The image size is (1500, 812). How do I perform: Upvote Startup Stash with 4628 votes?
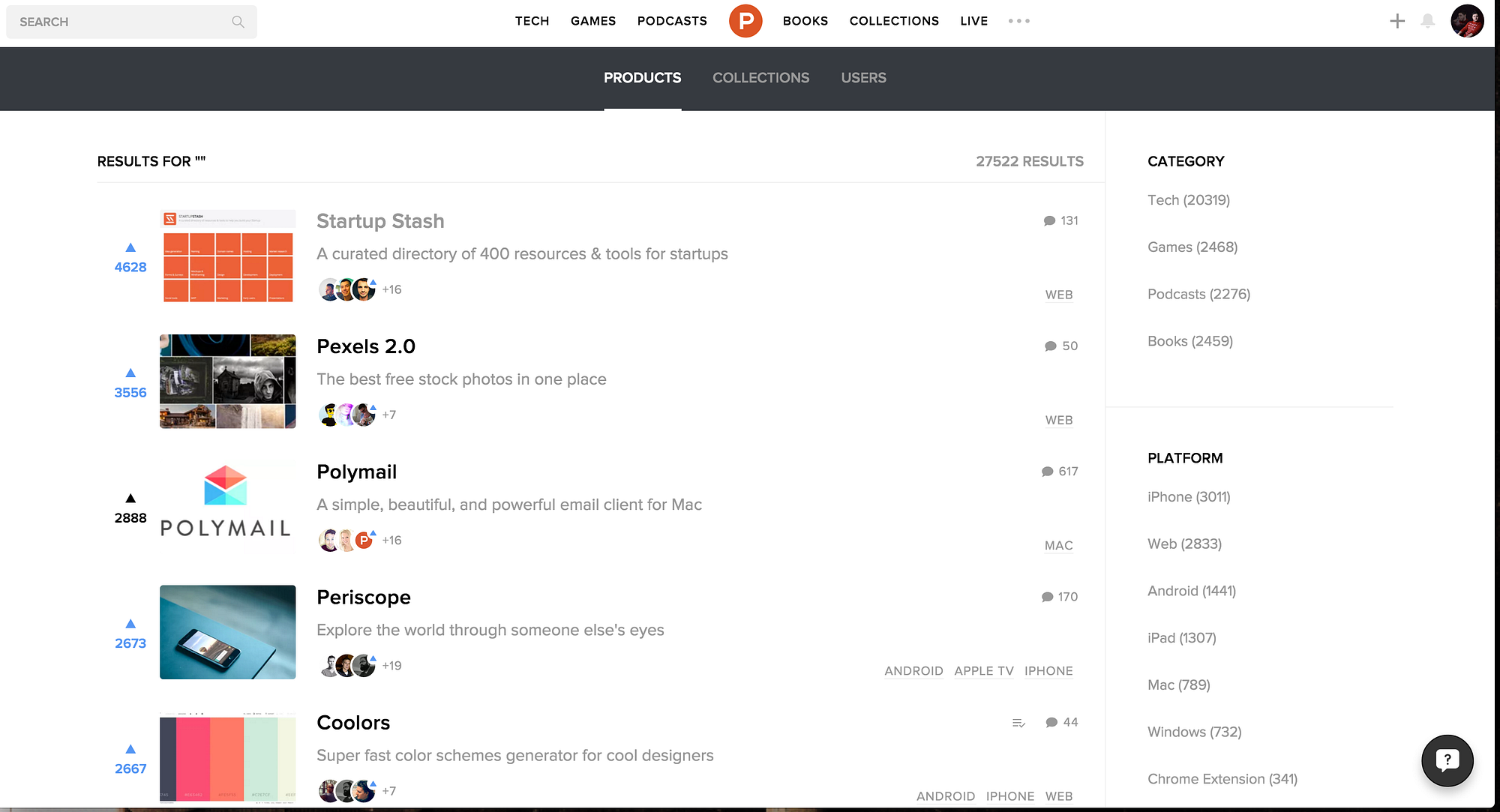pos(130,248)
